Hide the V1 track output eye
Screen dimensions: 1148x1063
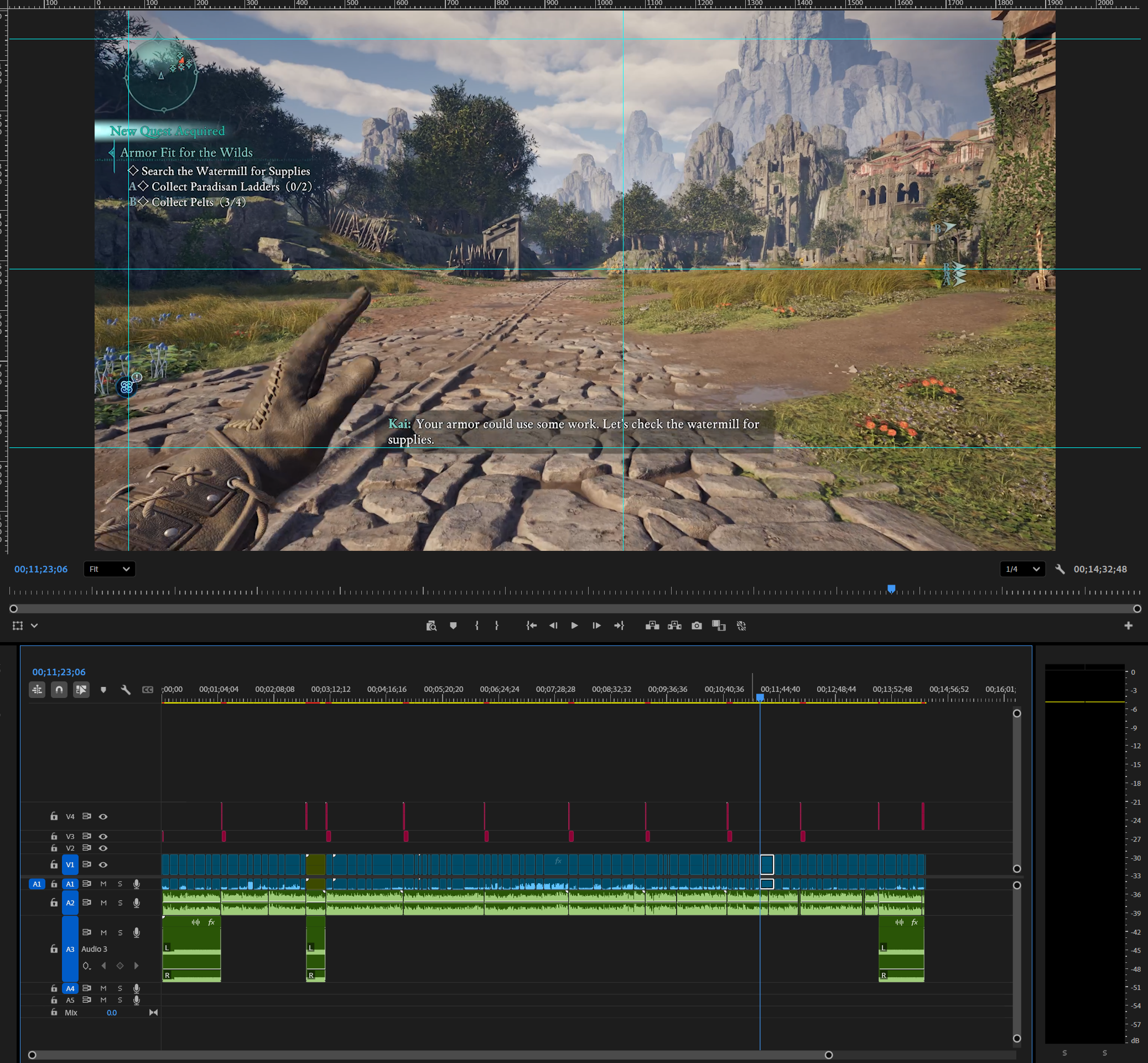[103, 864]
